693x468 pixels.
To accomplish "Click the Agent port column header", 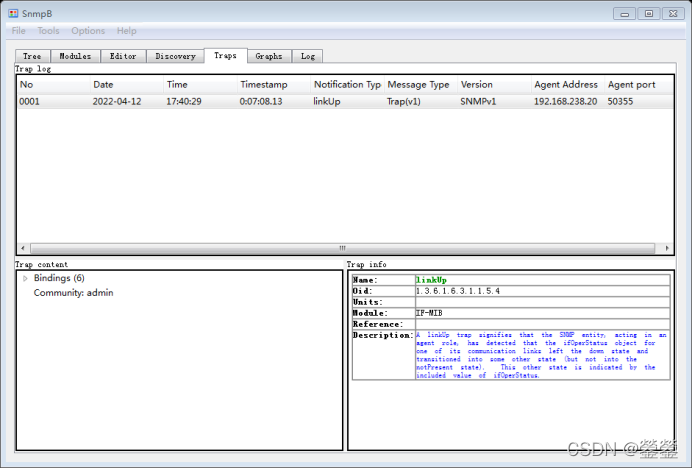I will pos(640,84).
